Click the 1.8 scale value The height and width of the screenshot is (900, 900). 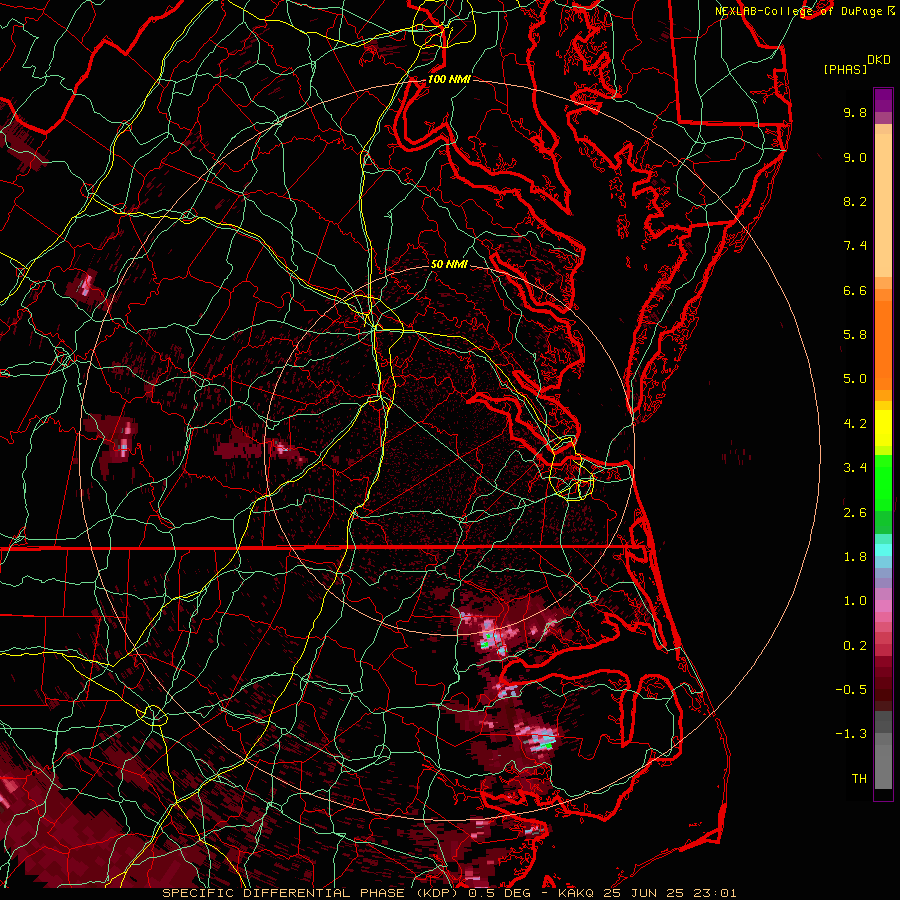(x=855, y=557)
